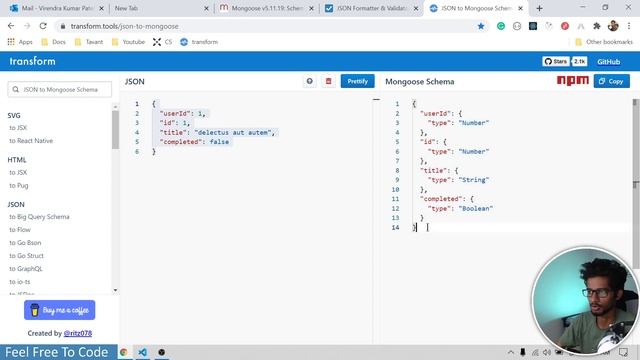The height and width of the screenshot is (360, 640).
Task: Select SVG to JSX
Action: (18, 128)
